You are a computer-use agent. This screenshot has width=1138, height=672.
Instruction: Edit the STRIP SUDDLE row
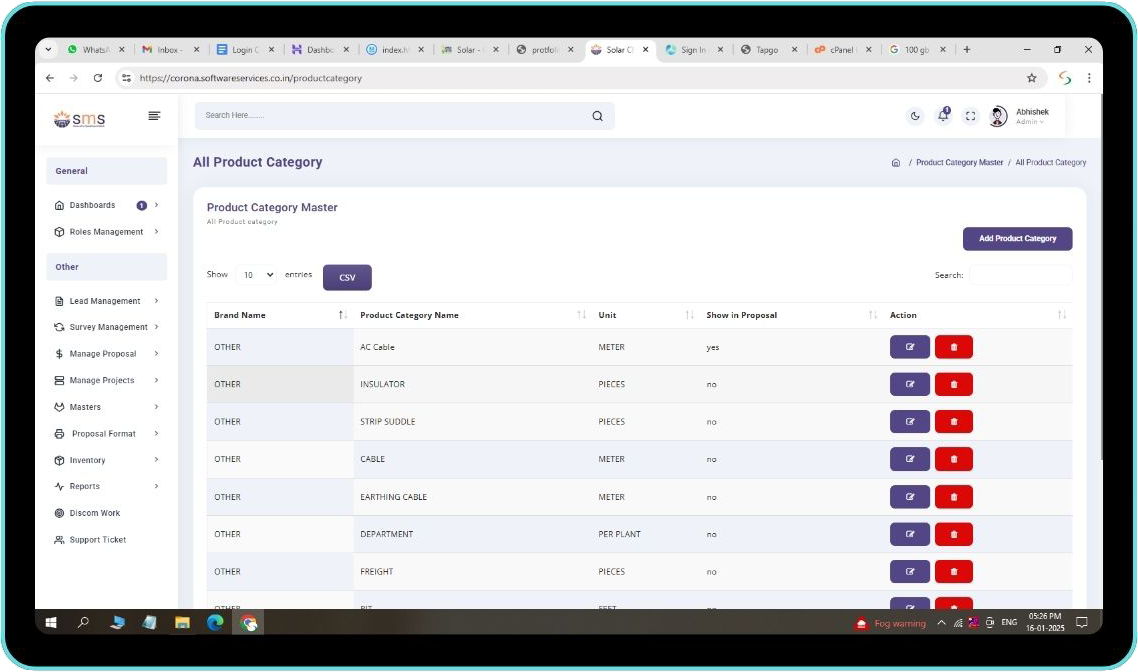point(910,422)
